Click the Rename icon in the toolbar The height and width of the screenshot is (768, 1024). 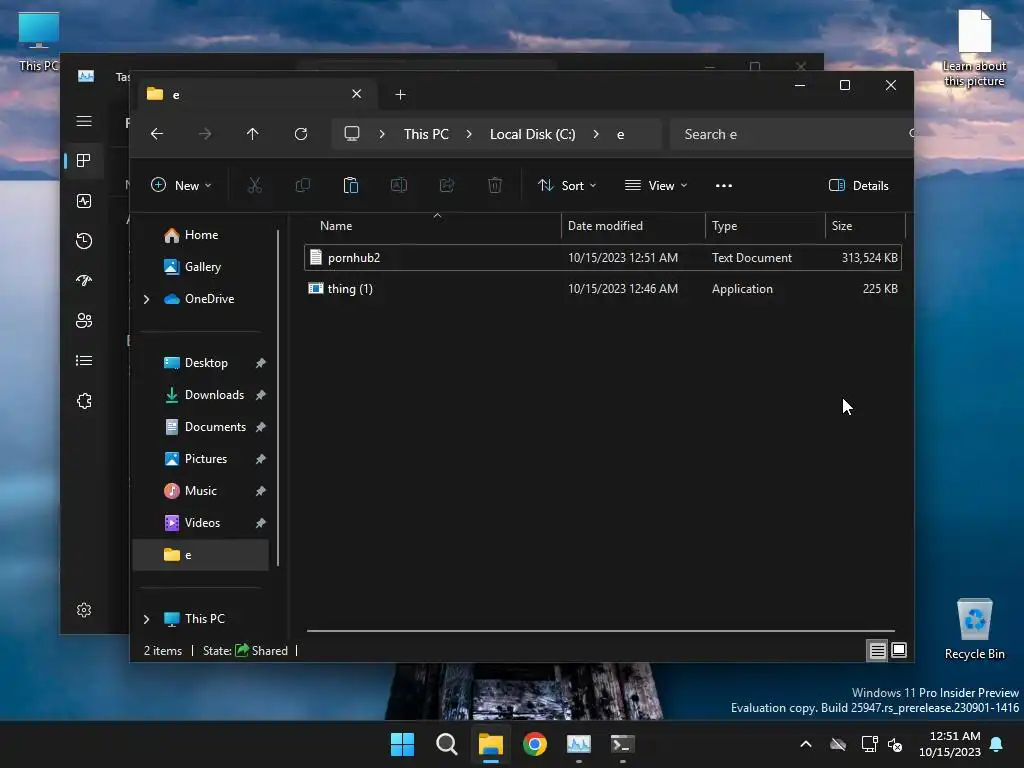click(x=399, y=185)
